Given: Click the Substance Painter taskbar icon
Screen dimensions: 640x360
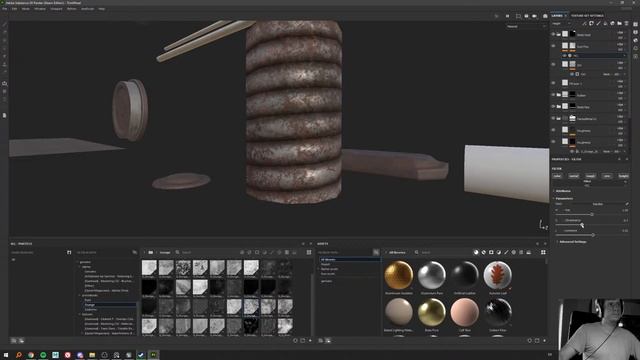Looking at the screenshot, I should (153, 355).
